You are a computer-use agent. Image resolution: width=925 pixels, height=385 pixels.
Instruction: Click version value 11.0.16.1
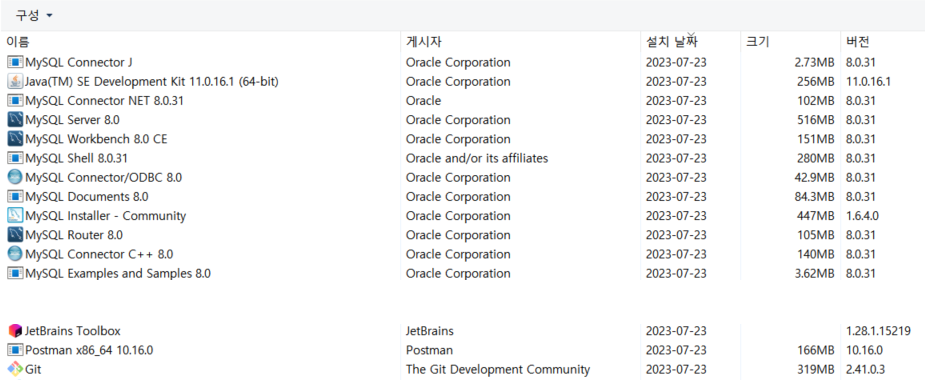pos(868,81)
